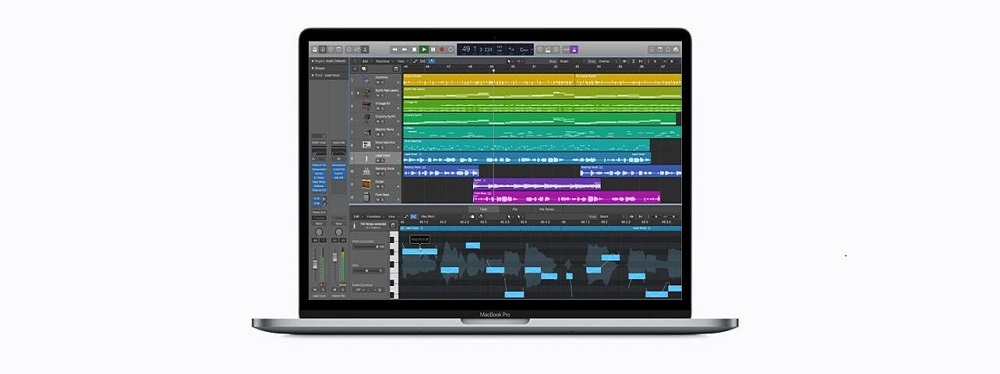Select the Synth Pad Layers track icon
This screenshot has height=374, width=1000.
[366, 93]
